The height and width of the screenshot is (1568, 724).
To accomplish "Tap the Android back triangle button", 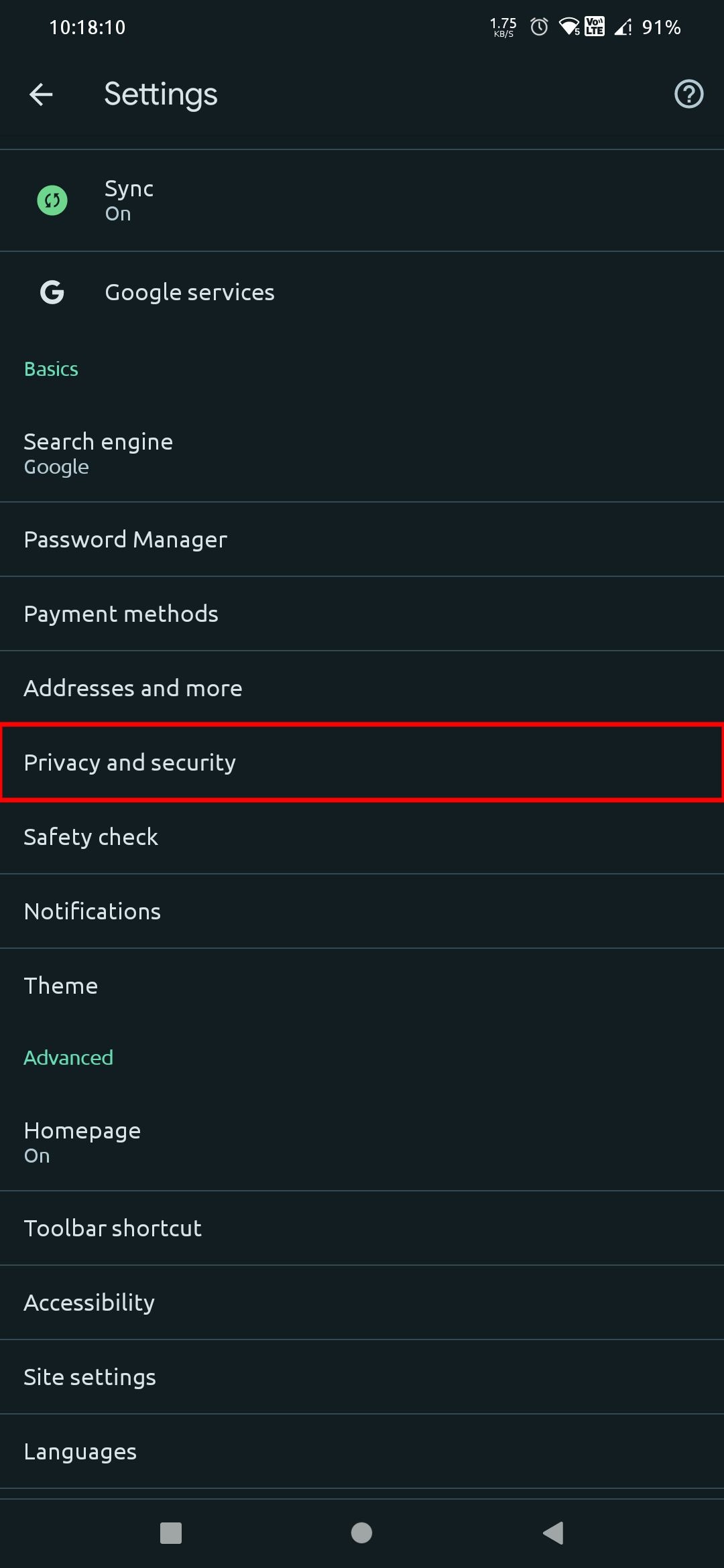I will [x=553, y=1532].
